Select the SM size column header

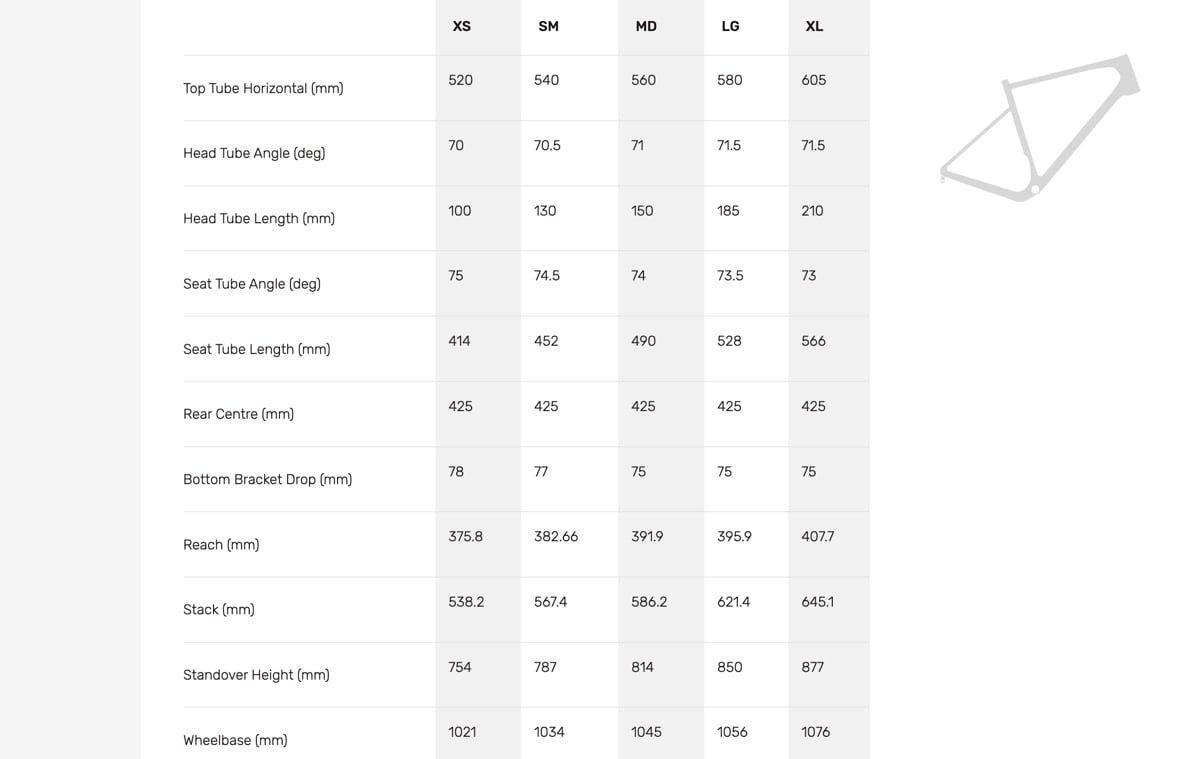pyautogui.click(x=548, y=26)
